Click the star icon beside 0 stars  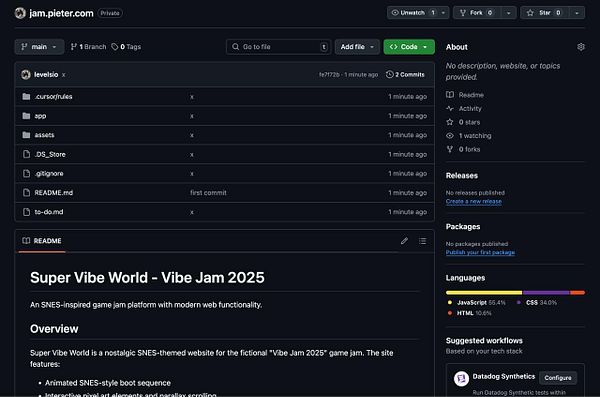tap(450, 122)
